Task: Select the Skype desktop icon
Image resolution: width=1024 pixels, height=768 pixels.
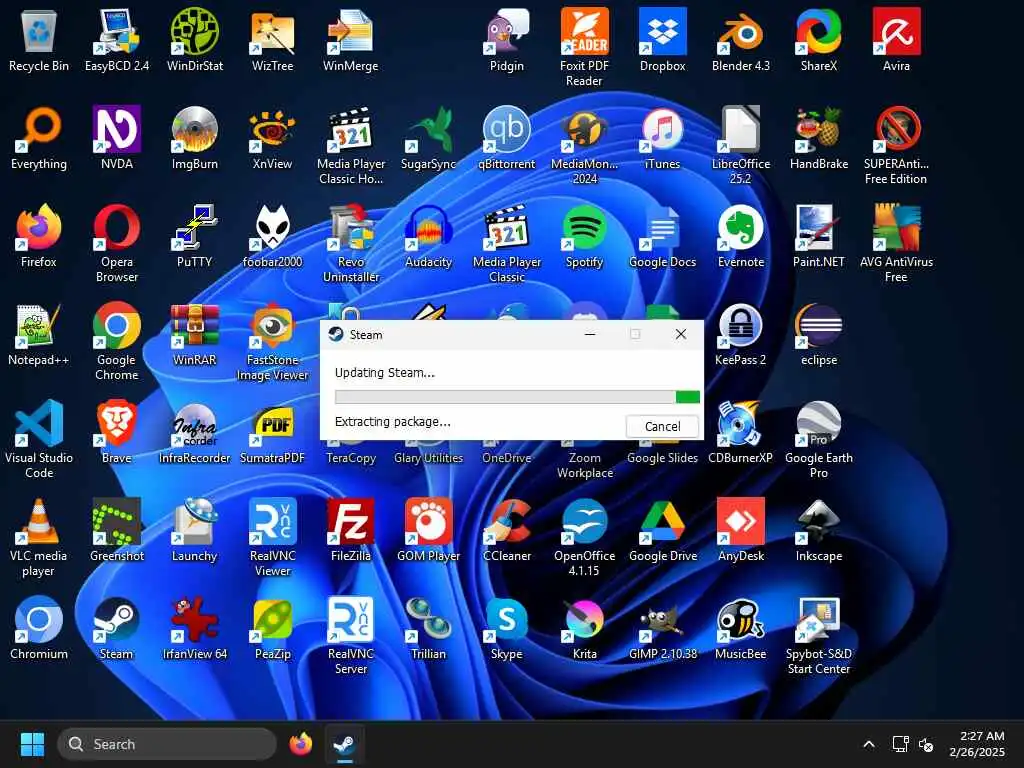Action: (507, 628)
